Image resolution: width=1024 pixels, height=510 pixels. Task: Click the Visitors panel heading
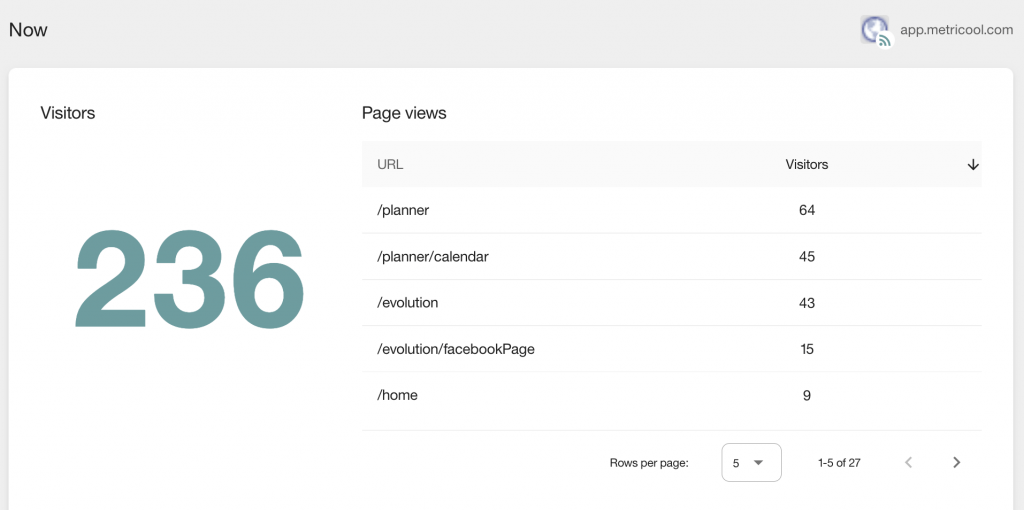68,113
